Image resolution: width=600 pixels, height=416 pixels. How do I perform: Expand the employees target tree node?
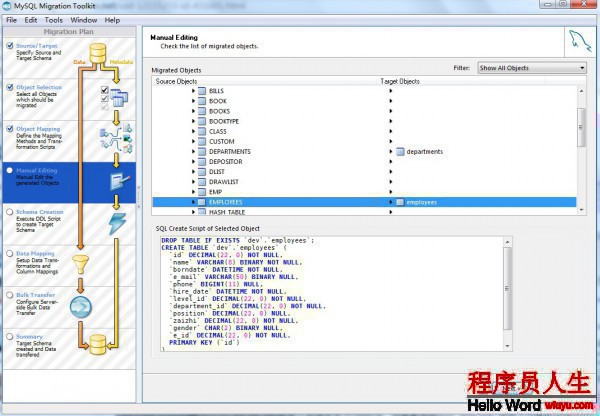click(x=391, y=202)
